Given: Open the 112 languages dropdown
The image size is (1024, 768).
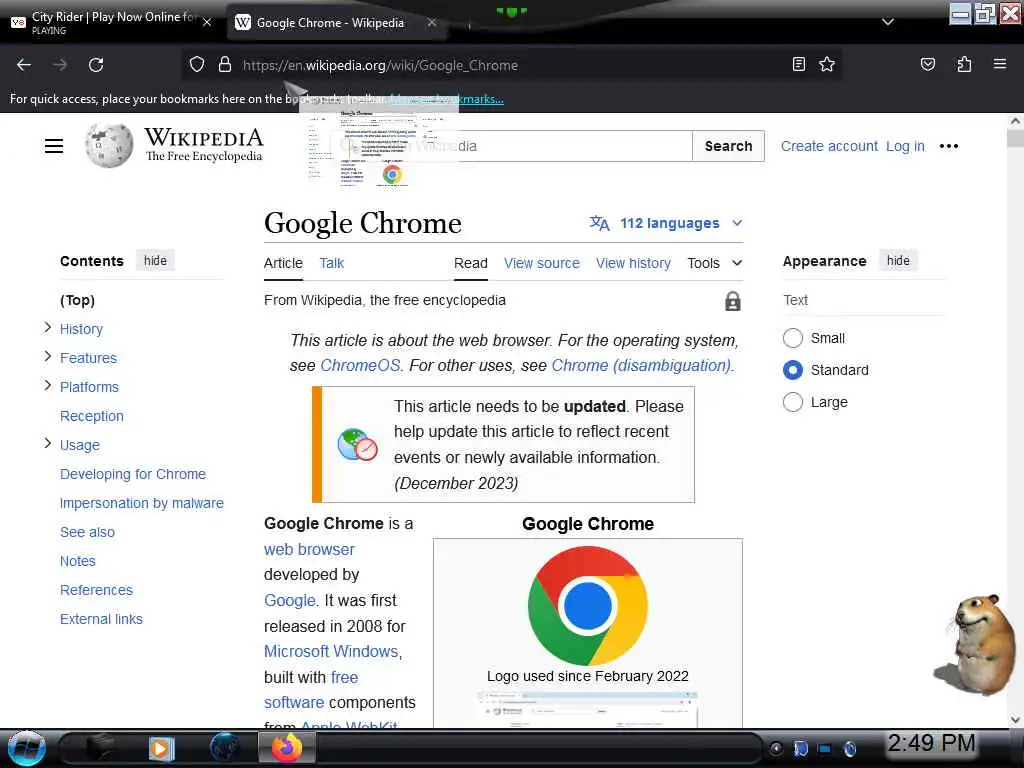Looking at the screenshot, I should [x=666, y=223].
